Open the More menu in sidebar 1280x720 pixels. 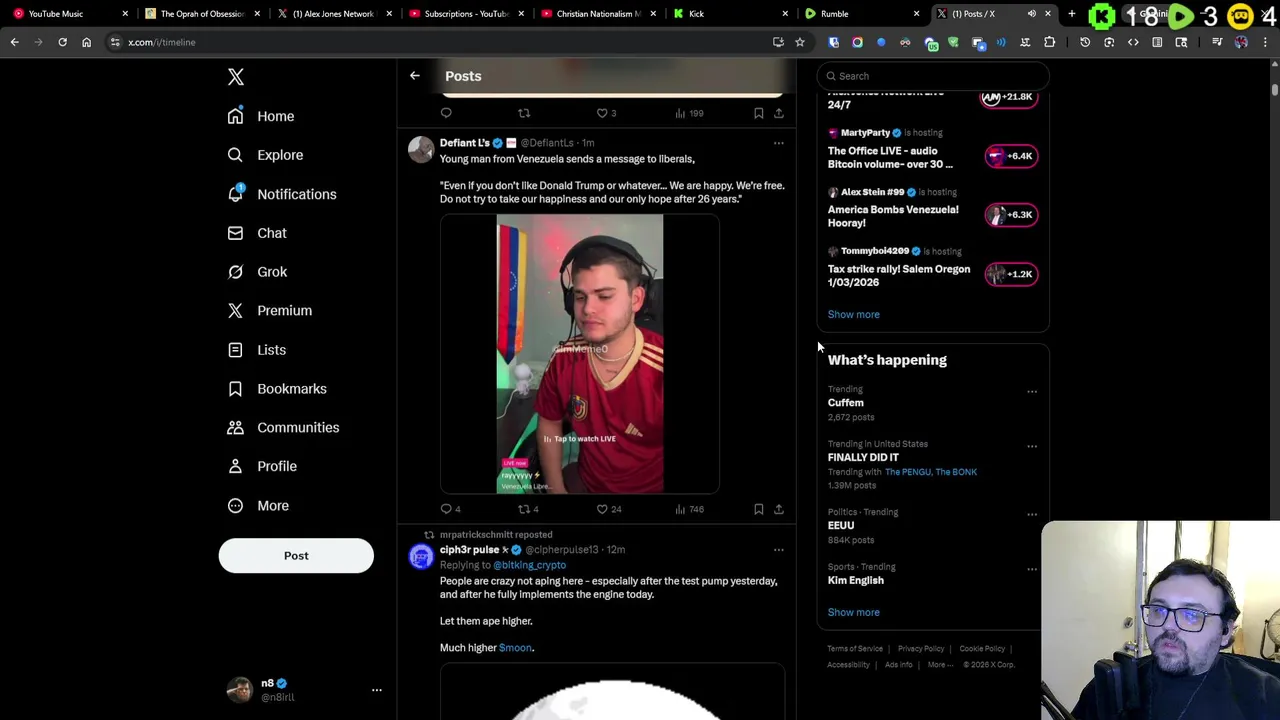click(258, 506)
